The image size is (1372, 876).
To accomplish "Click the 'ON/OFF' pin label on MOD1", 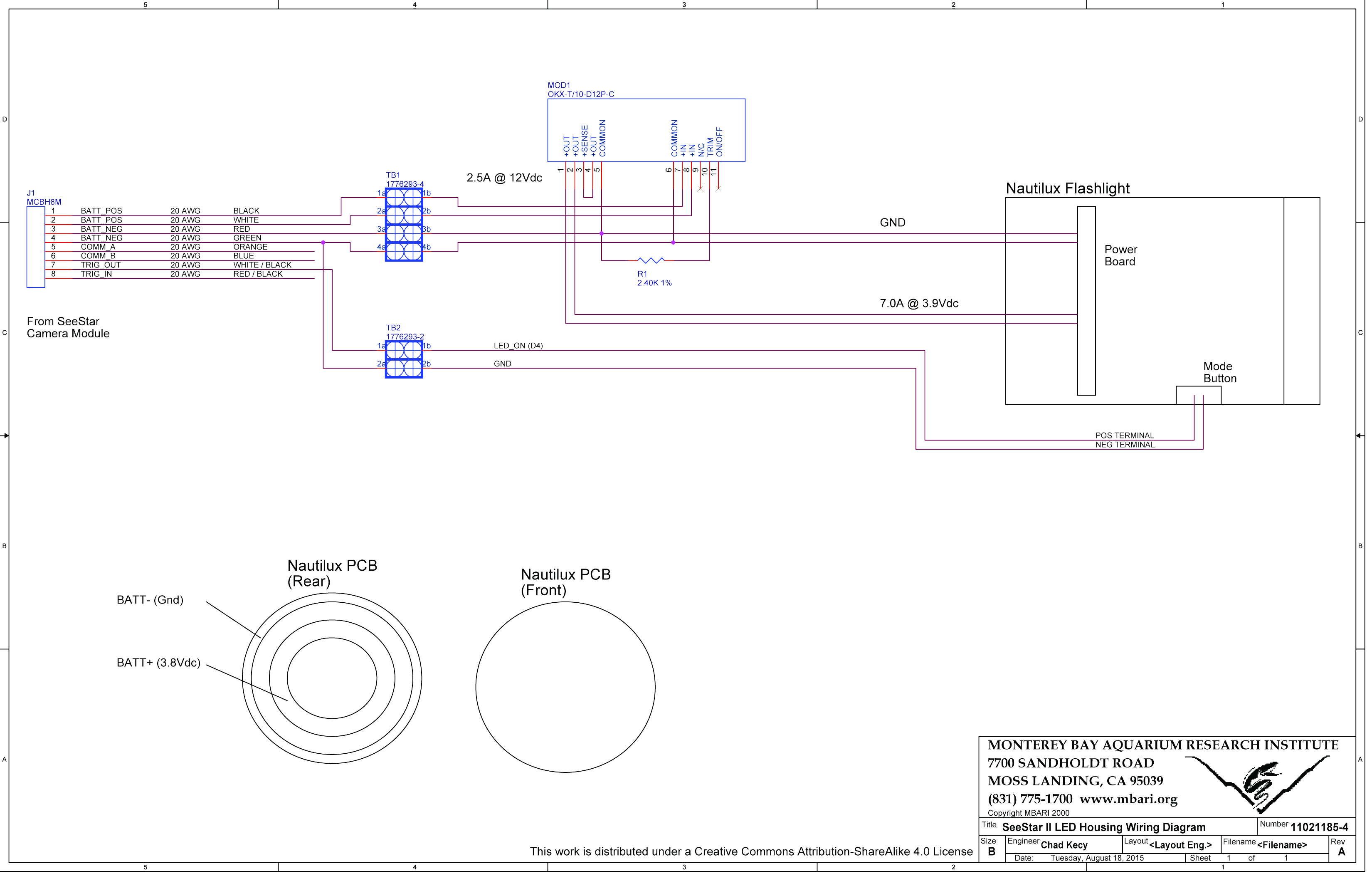I will point(719,142).
